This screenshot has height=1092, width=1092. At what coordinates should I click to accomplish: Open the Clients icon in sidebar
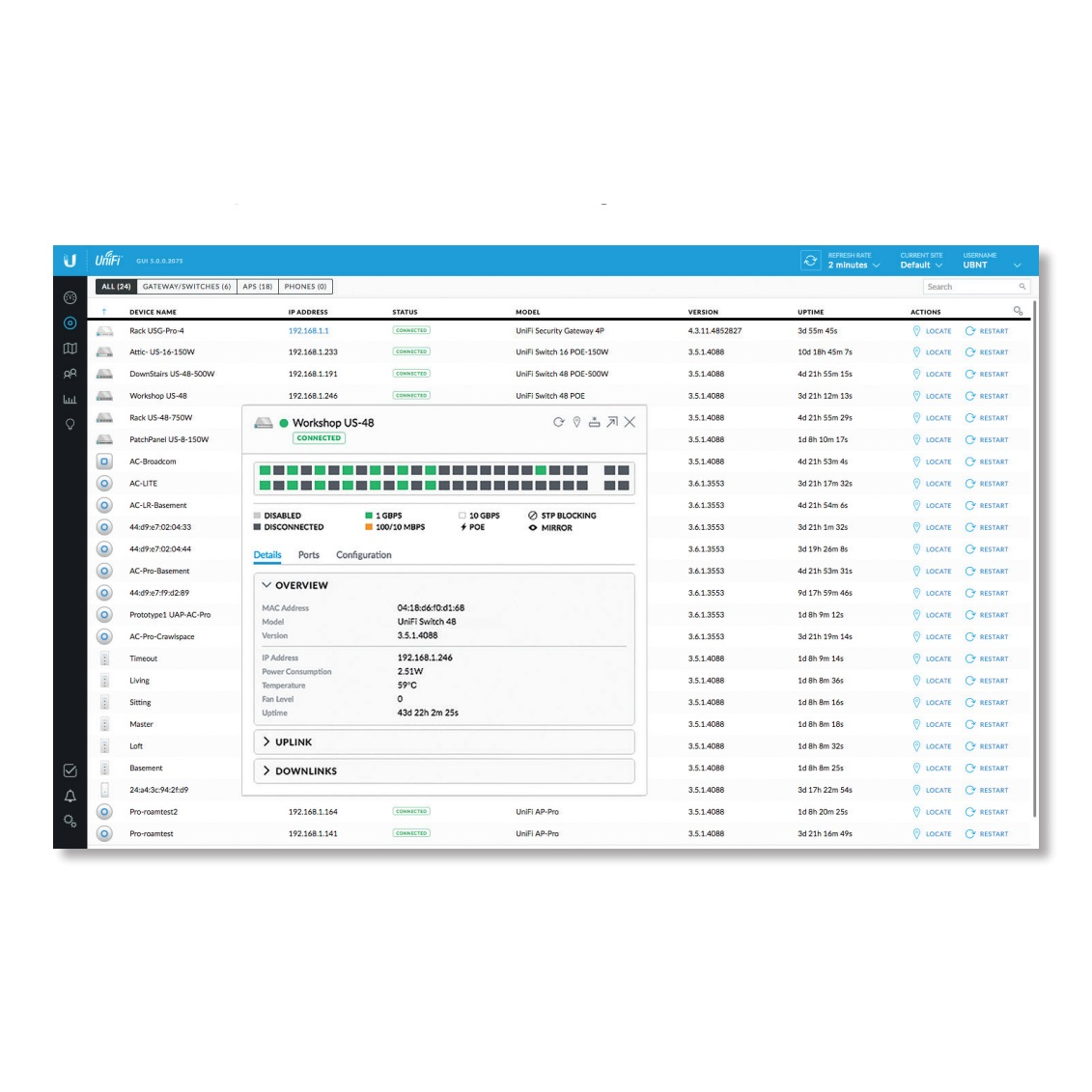[x=70, y=374]
